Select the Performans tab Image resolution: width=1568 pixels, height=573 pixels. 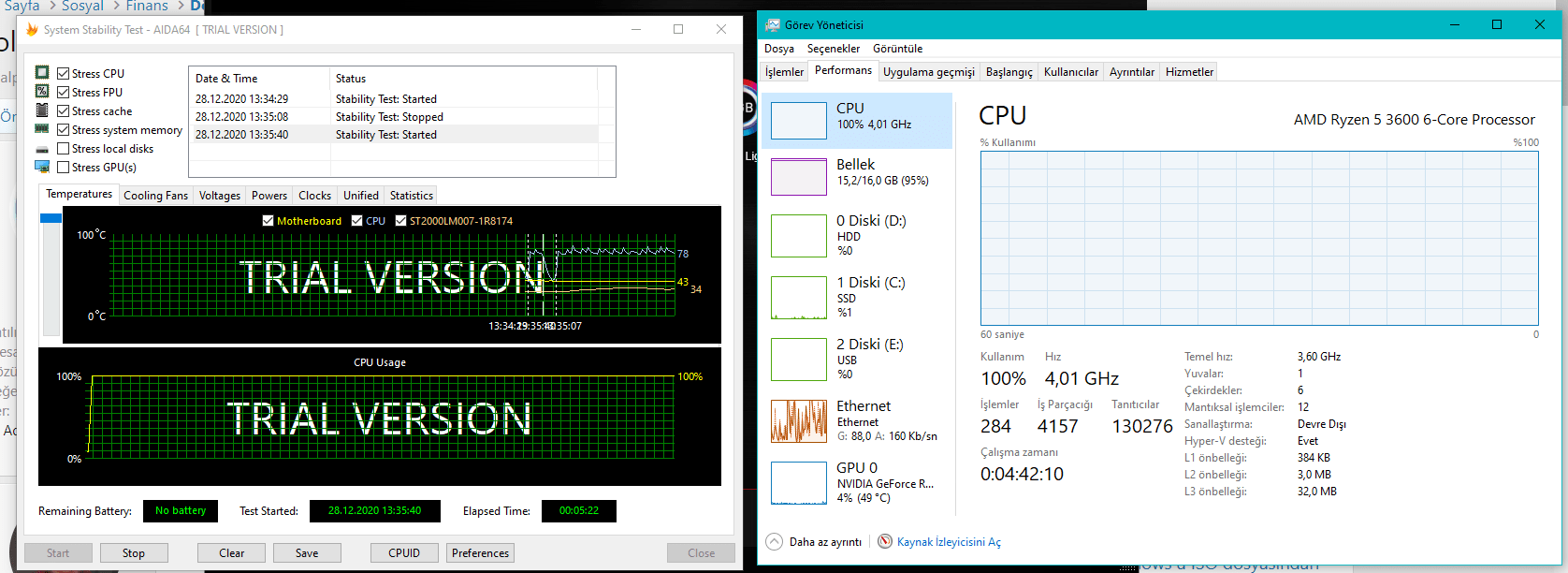click(x=843, y=70)
